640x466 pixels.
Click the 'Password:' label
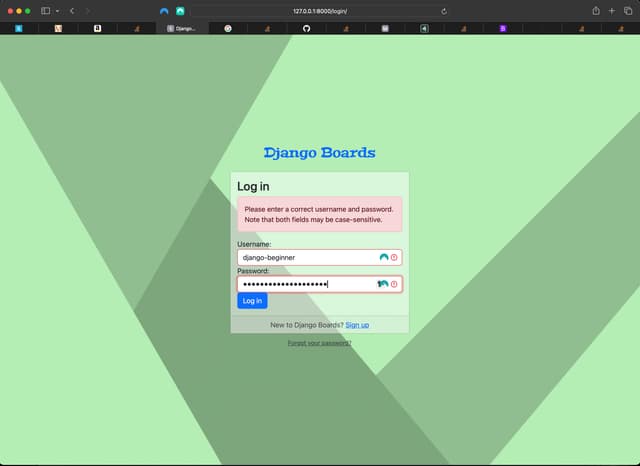point(253,271)
